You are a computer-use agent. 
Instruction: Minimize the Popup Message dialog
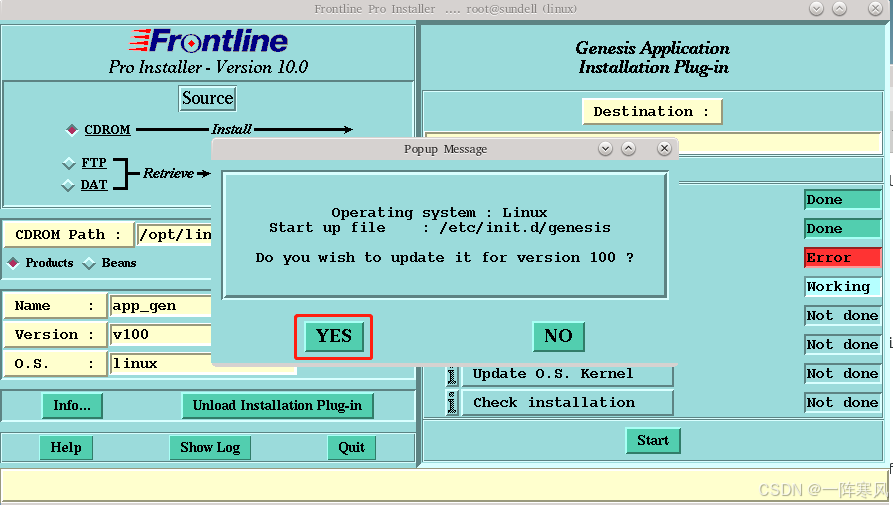click(605, 149)
